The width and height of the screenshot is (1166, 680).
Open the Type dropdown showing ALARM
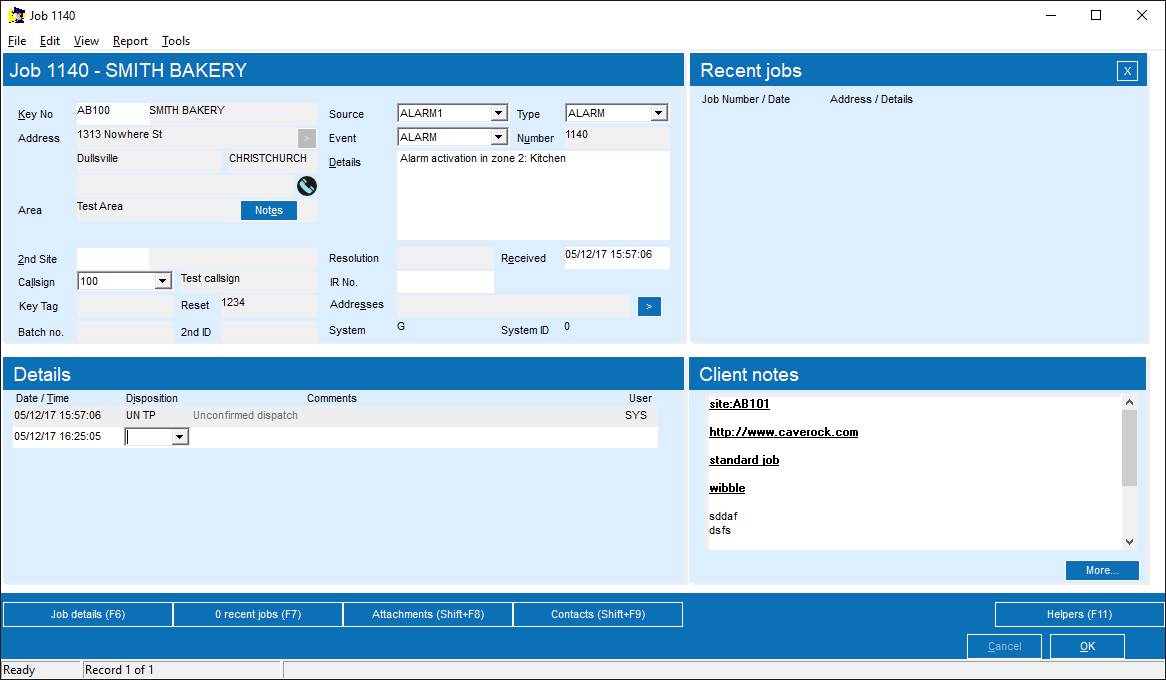click(658, 113)
